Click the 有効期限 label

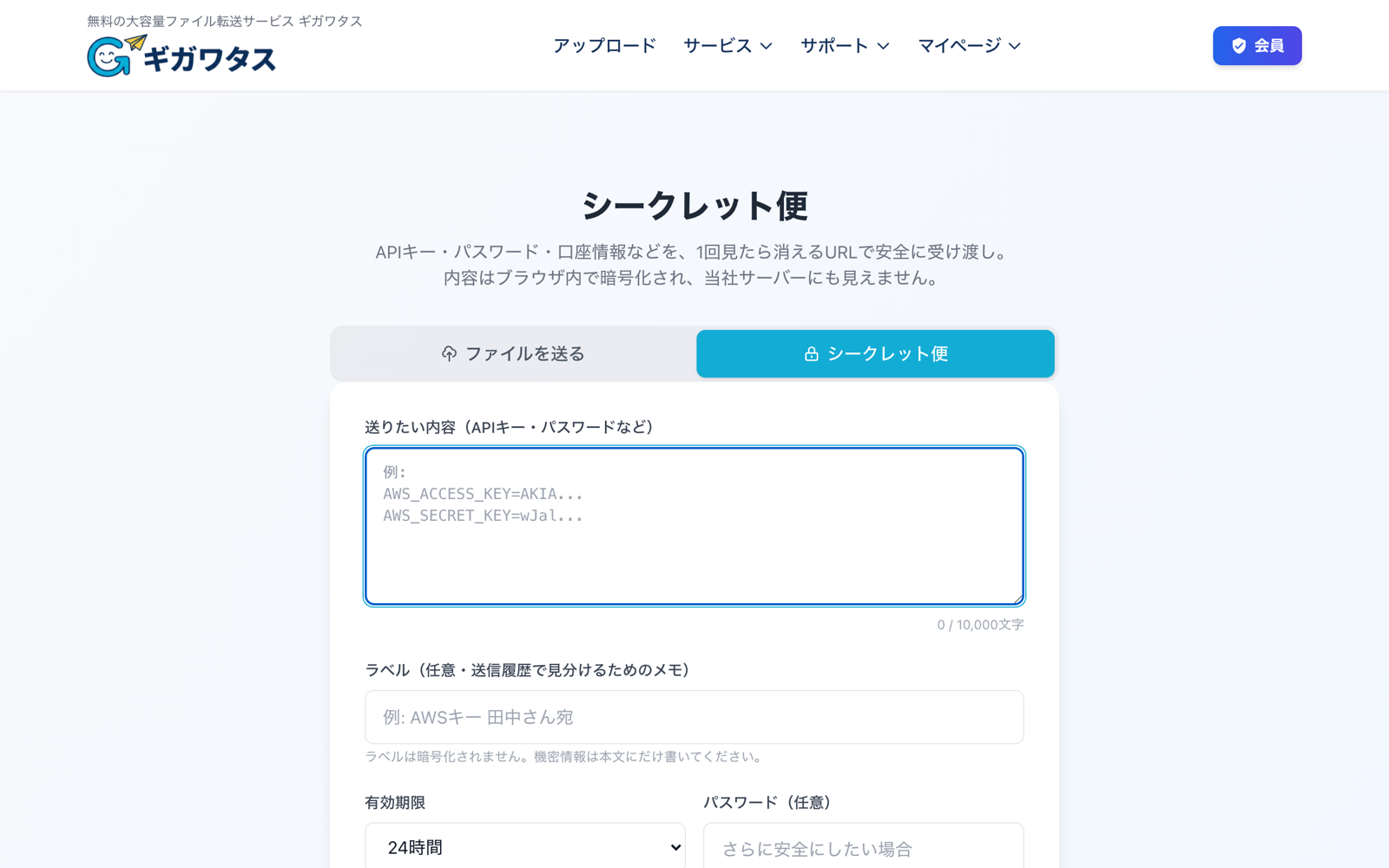click(x=395, y=803)
